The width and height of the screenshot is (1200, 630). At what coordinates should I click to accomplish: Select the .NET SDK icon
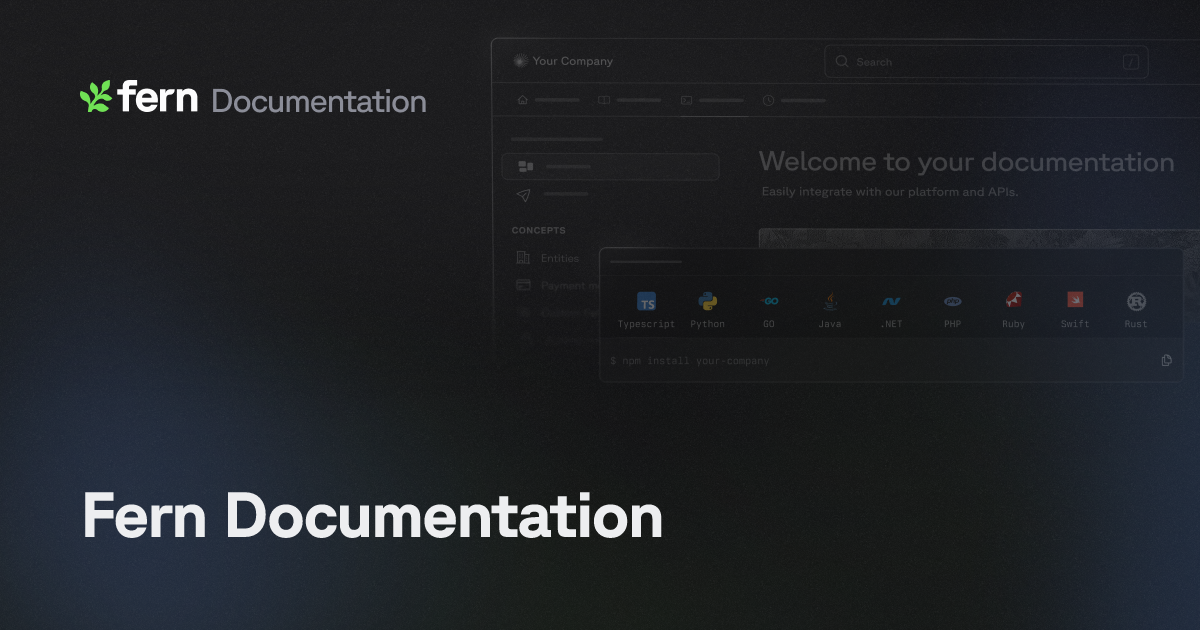click(x=891, y=301)
